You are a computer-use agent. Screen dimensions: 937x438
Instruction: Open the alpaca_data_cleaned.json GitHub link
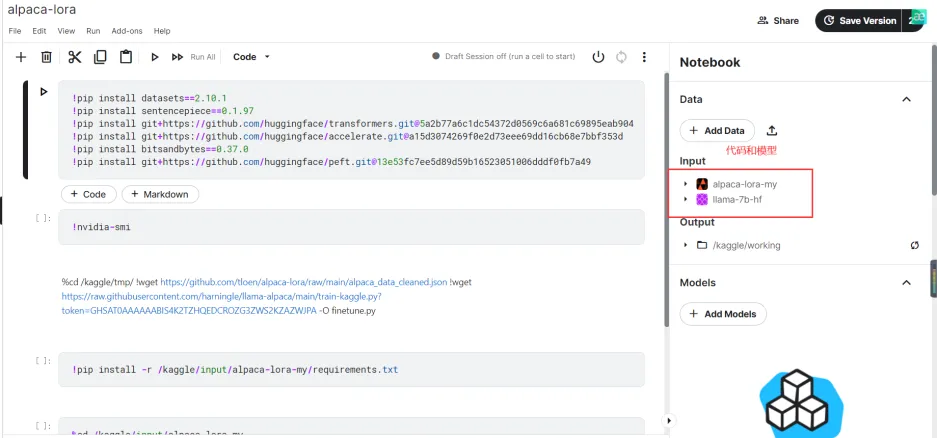[x=304, y=282]
